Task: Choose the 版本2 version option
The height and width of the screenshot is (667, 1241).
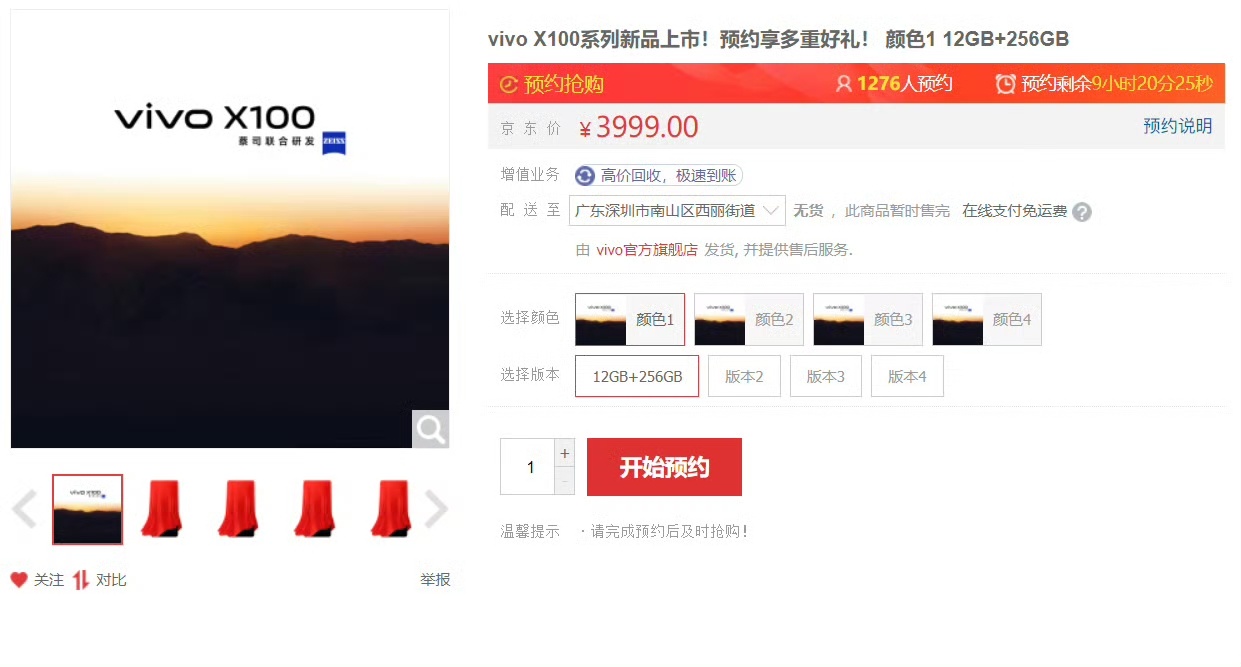Action: click(744, 376)
